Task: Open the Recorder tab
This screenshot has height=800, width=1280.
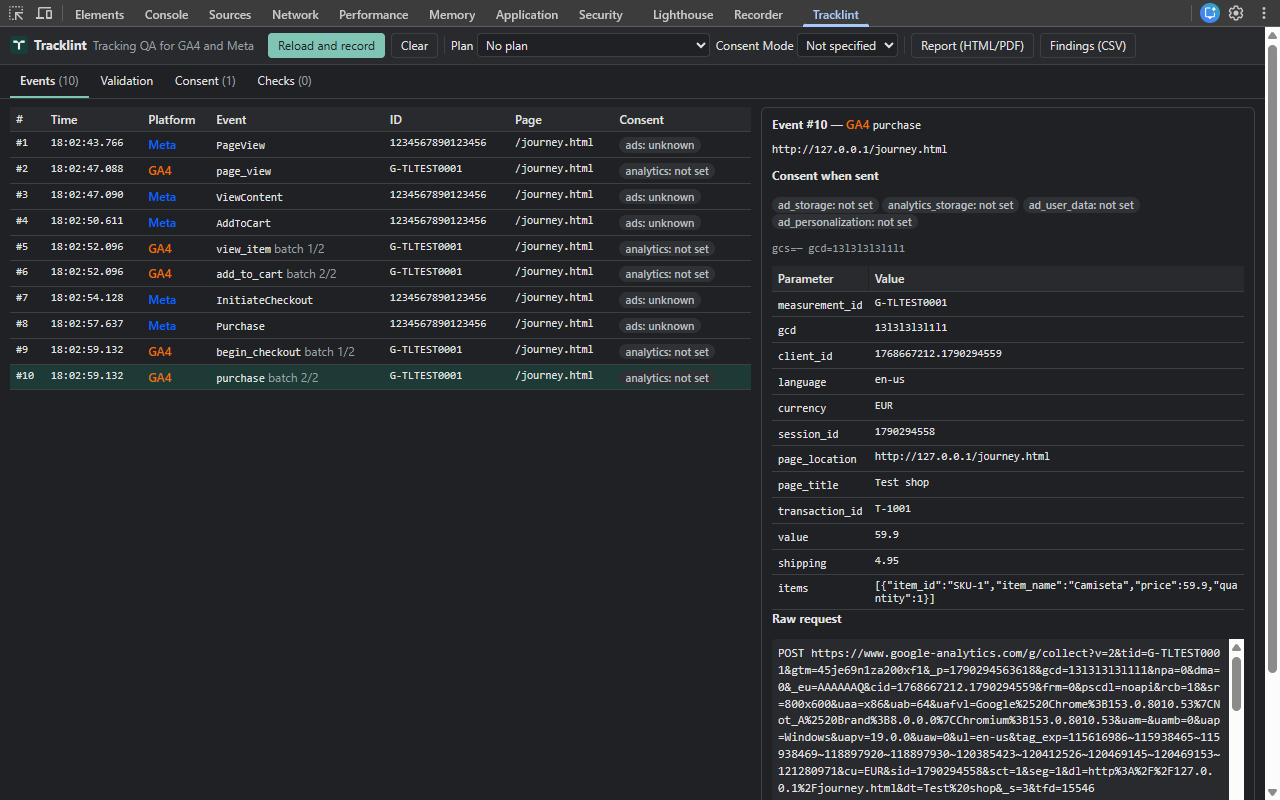Action: coord(758,15)
